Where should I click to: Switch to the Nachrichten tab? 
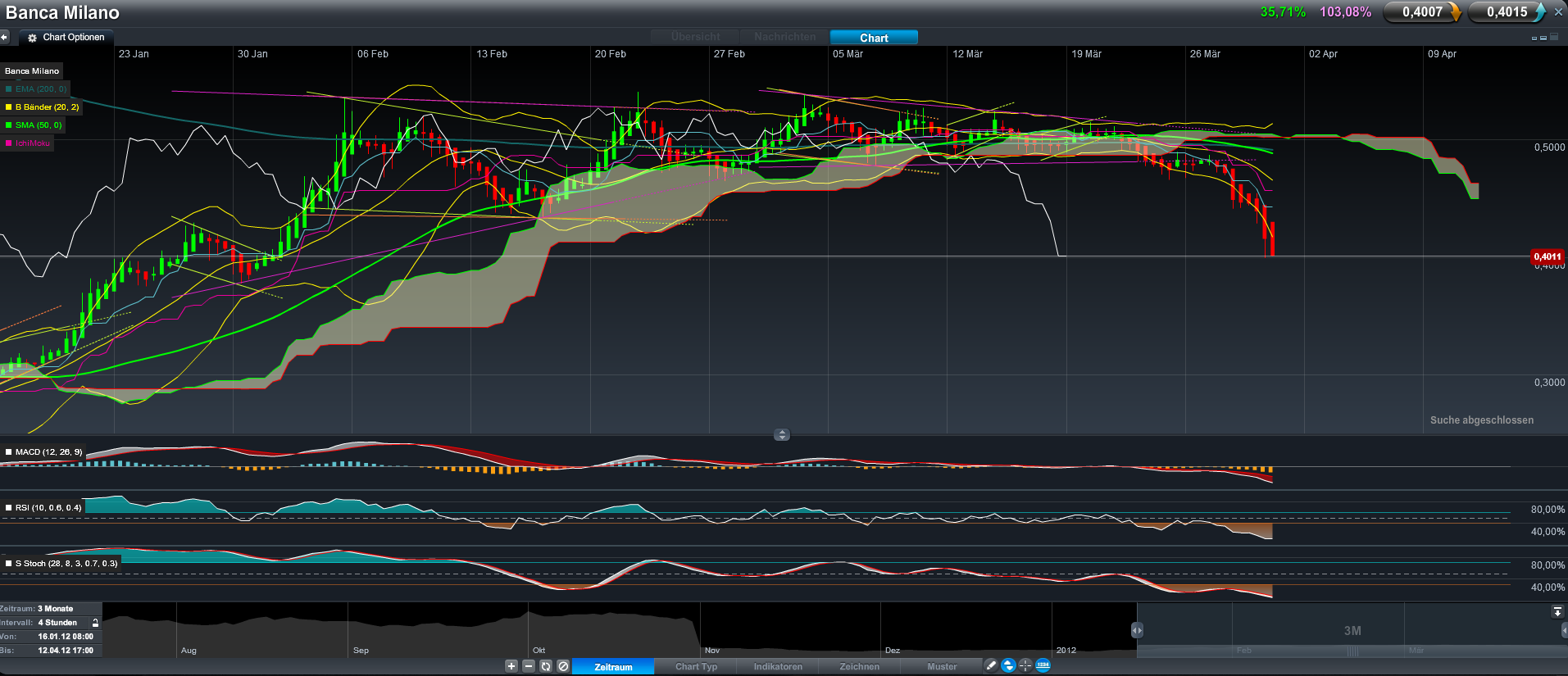[784, 37]
